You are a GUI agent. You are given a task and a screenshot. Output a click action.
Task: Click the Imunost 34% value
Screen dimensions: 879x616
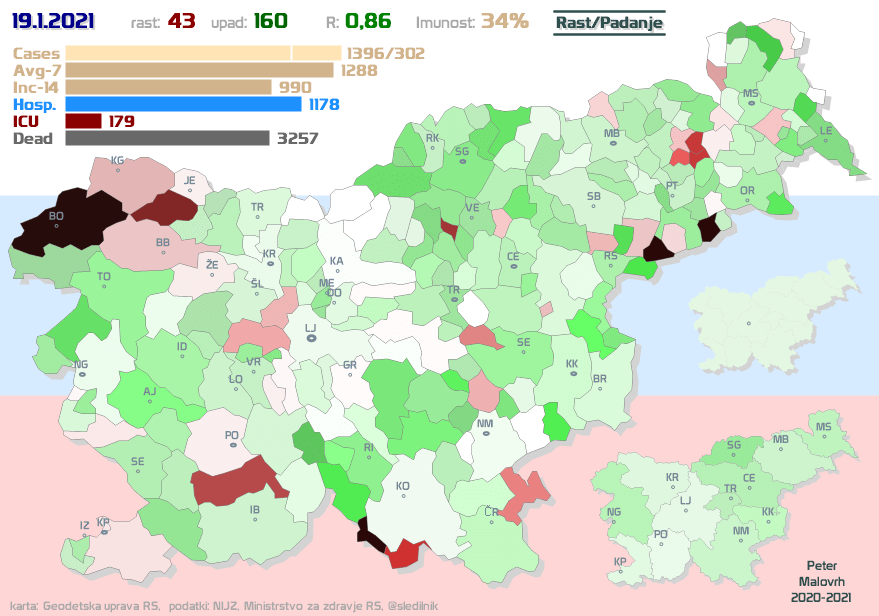click(504, 21)
